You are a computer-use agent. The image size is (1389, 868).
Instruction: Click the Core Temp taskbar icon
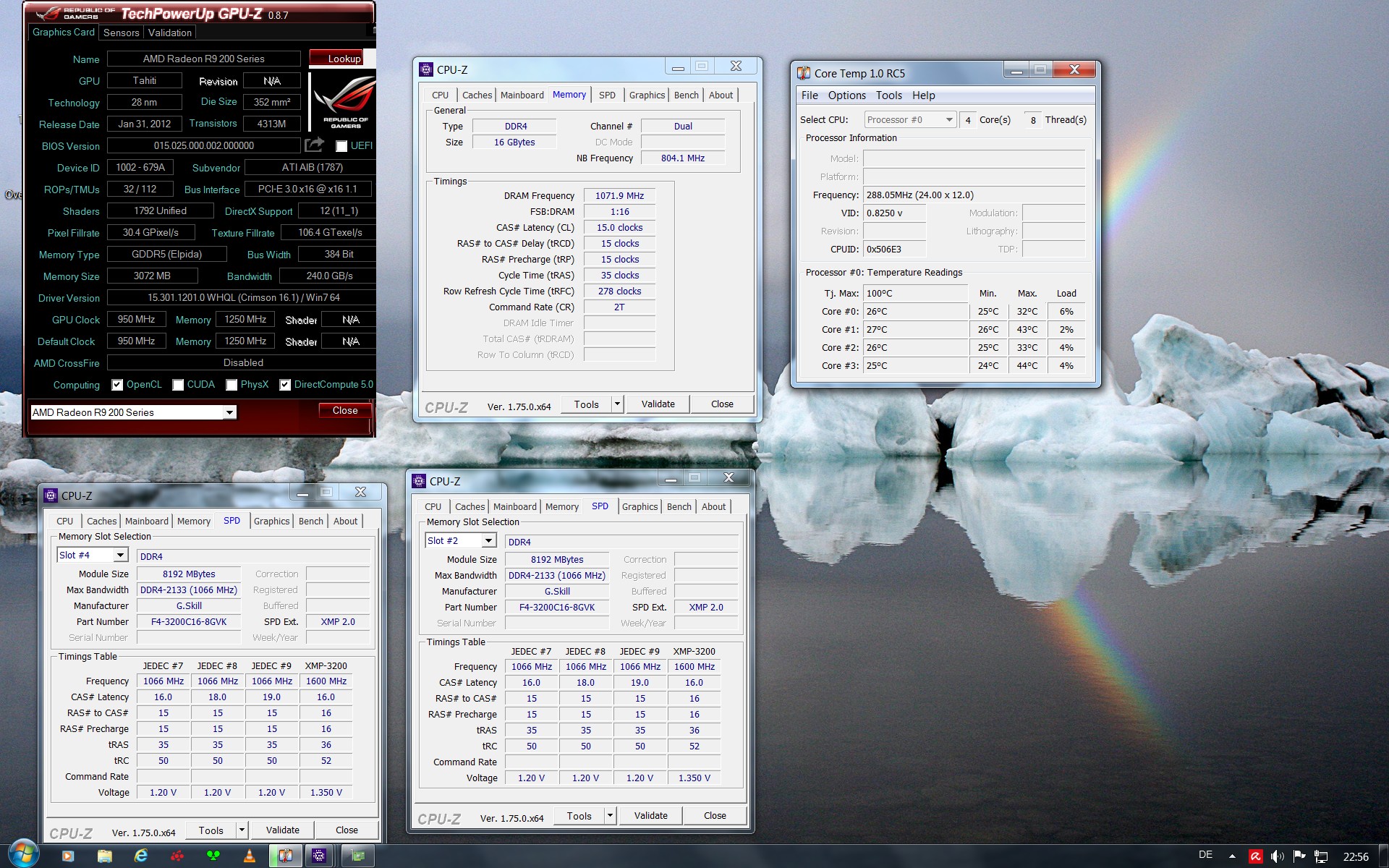[285, 856]
